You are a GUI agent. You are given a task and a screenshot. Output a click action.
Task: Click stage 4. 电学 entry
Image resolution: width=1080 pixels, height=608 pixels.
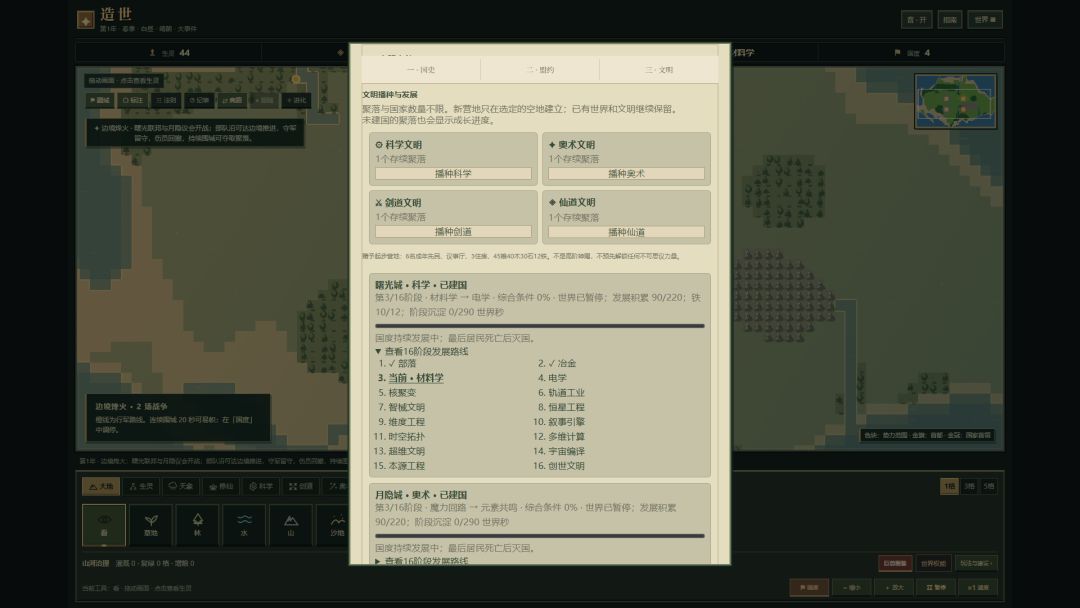coord(552,378)
